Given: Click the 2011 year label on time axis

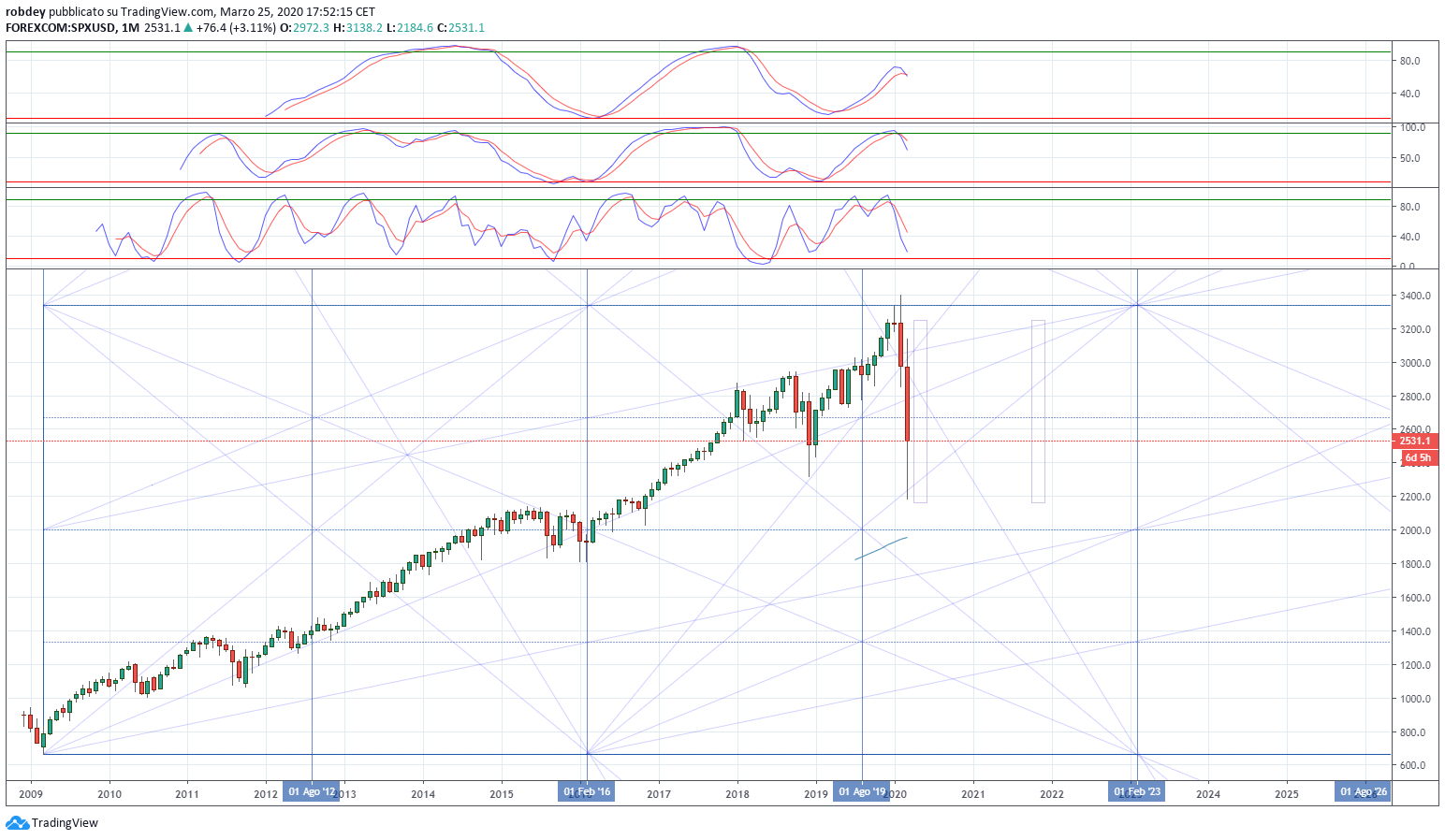Looking at the screenshot, I should [x=187, y=794].
